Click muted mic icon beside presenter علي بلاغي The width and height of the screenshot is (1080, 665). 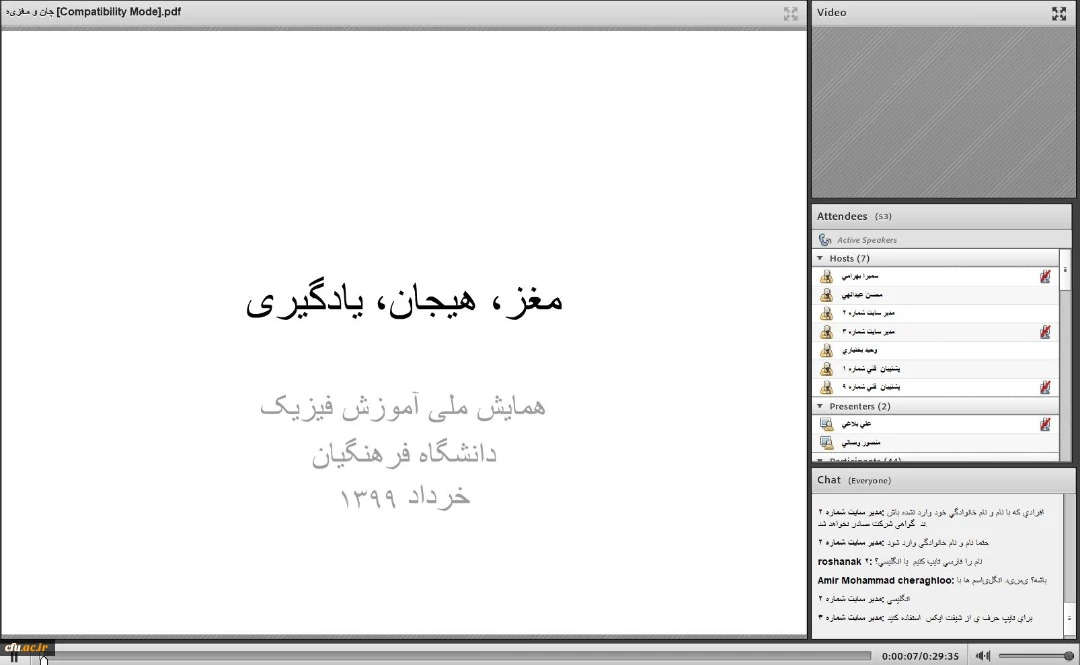point(1045,424)
